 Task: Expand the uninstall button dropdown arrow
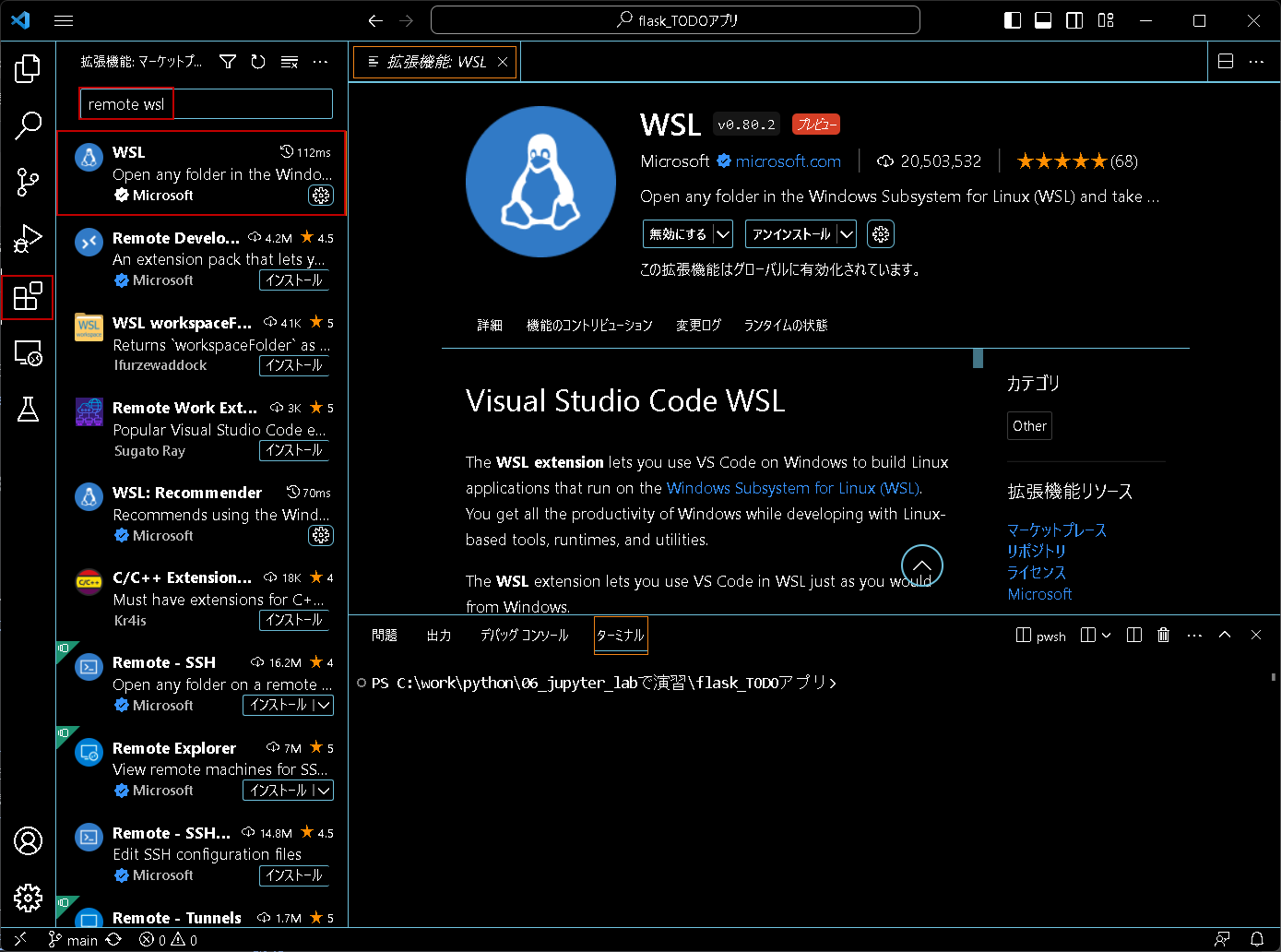click(x=847, y=234)
